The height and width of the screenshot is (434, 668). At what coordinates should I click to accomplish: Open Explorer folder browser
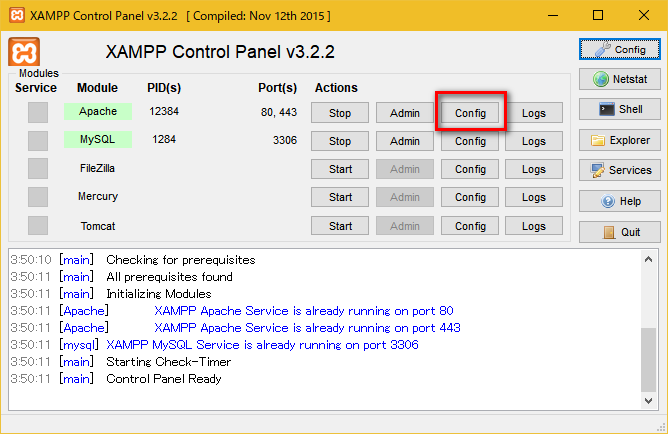[620, 140]
